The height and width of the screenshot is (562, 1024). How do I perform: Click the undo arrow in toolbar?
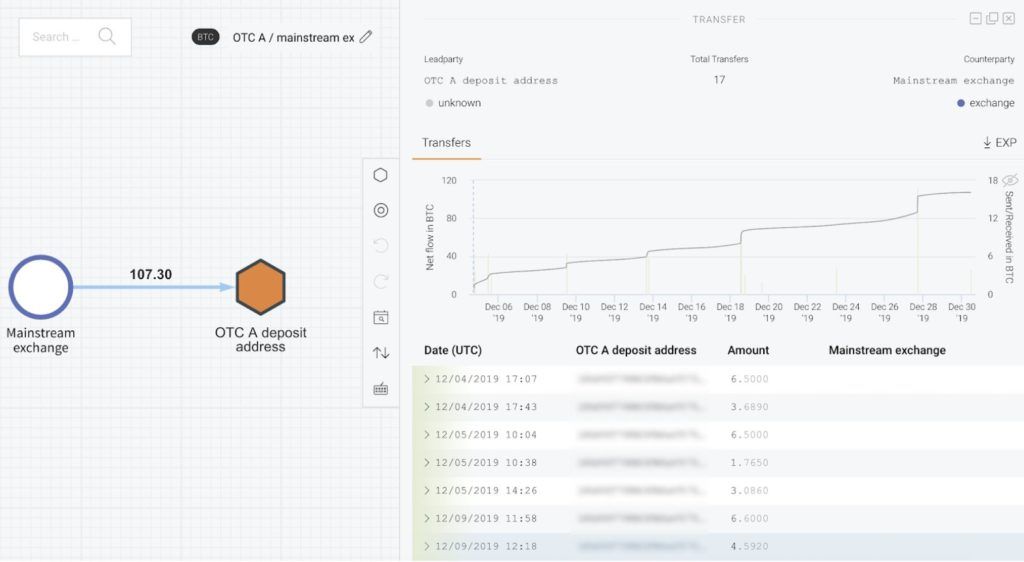click(x=381, y=245)
